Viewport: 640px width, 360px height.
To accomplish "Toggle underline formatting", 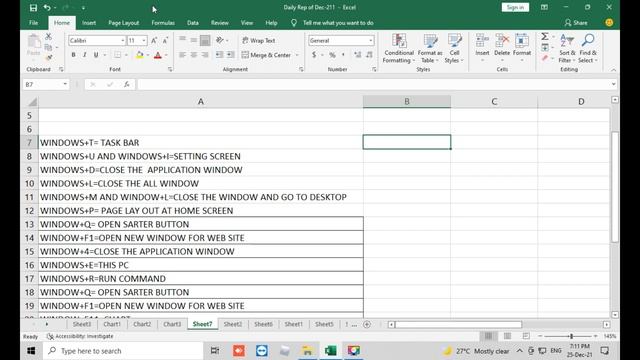I will tap(96, 55).
